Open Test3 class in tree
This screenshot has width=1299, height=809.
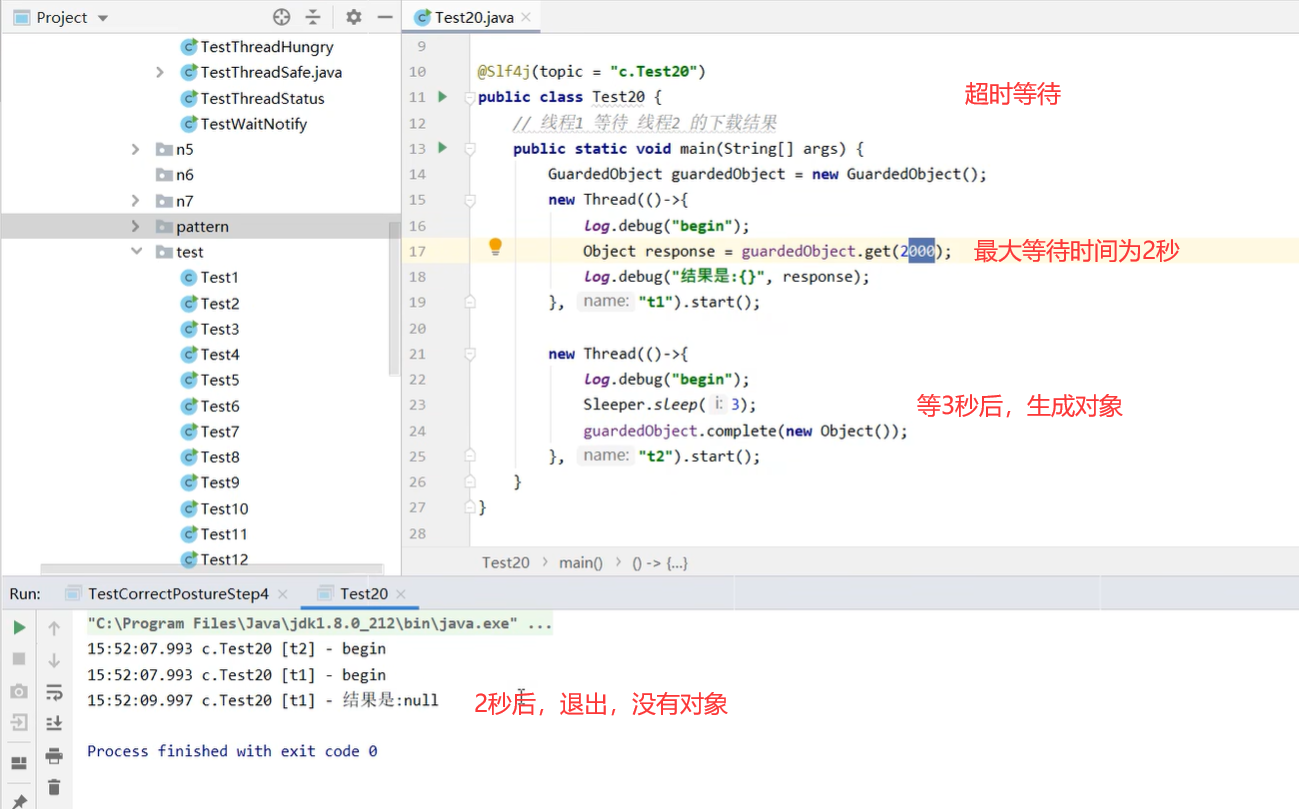(210, 329)
